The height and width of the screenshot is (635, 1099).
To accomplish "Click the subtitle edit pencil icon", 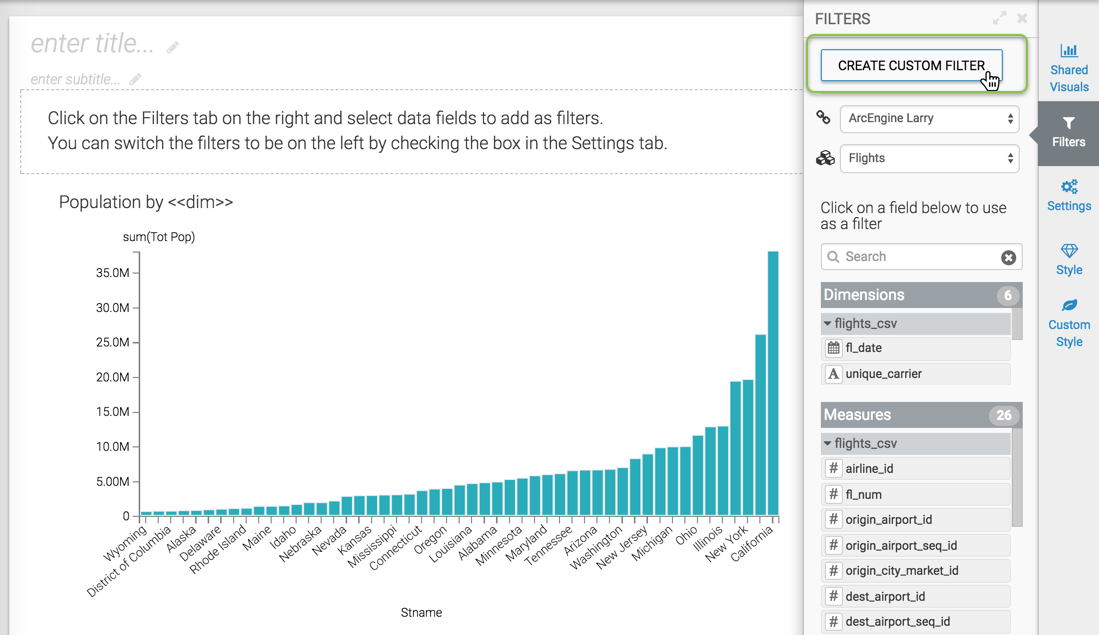I will tap(135, 79).
